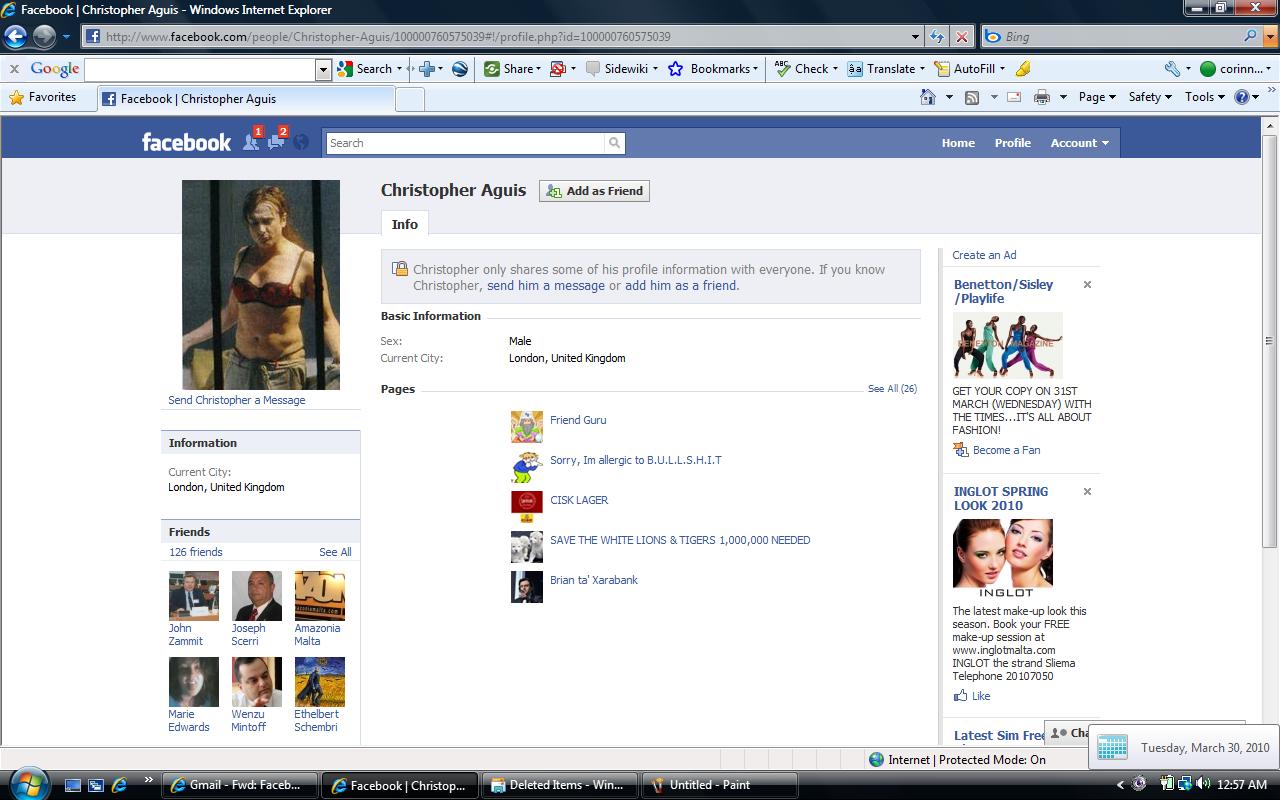Open the IE Page menu dropdown
1280x800 pixels.
[1098, 97]
